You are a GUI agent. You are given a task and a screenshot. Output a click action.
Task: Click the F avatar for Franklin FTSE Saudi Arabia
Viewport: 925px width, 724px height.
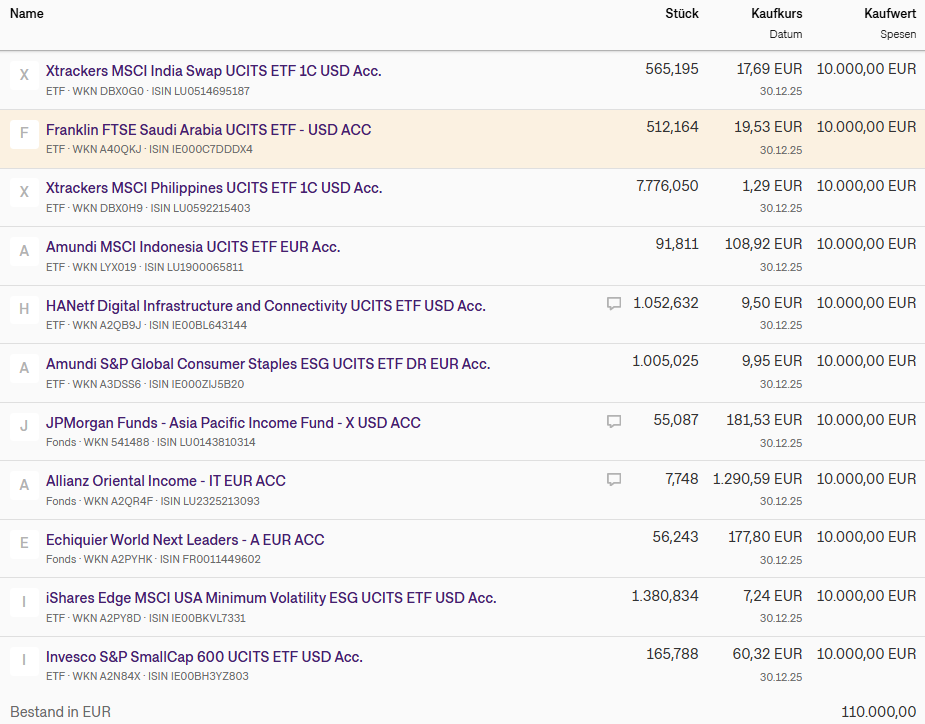24,135
